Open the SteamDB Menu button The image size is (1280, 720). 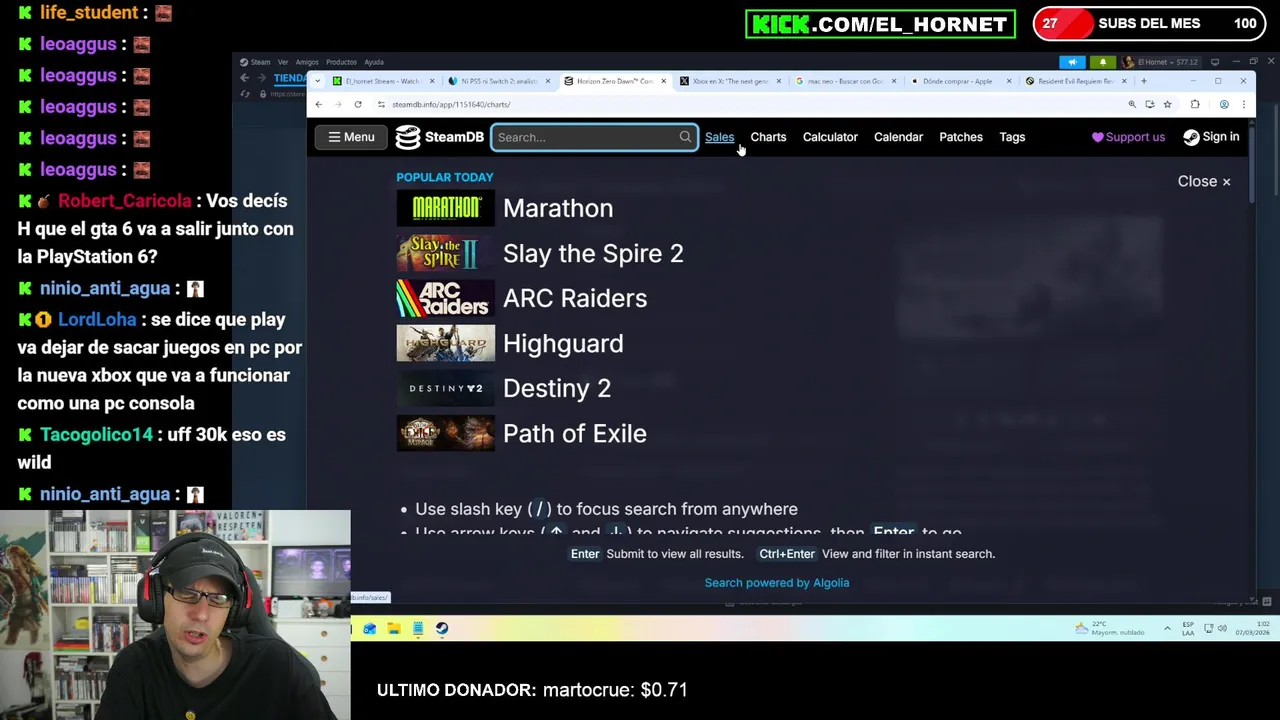tap(351, 137)
